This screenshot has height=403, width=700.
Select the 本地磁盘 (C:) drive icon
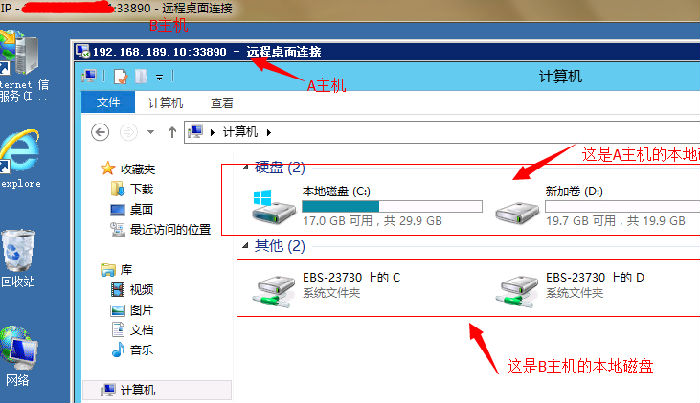point(274,207)
